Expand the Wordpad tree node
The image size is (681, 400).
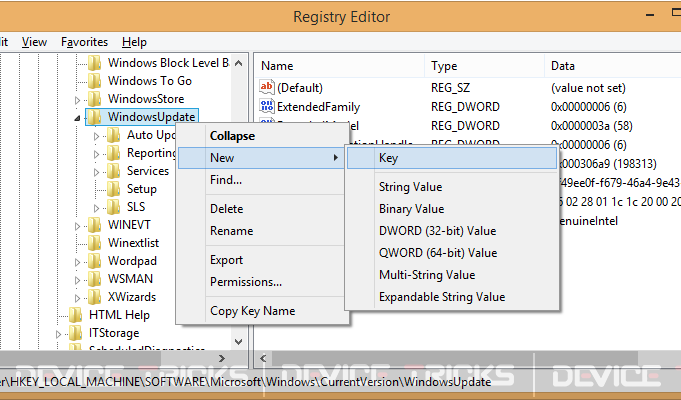[77, 262]
